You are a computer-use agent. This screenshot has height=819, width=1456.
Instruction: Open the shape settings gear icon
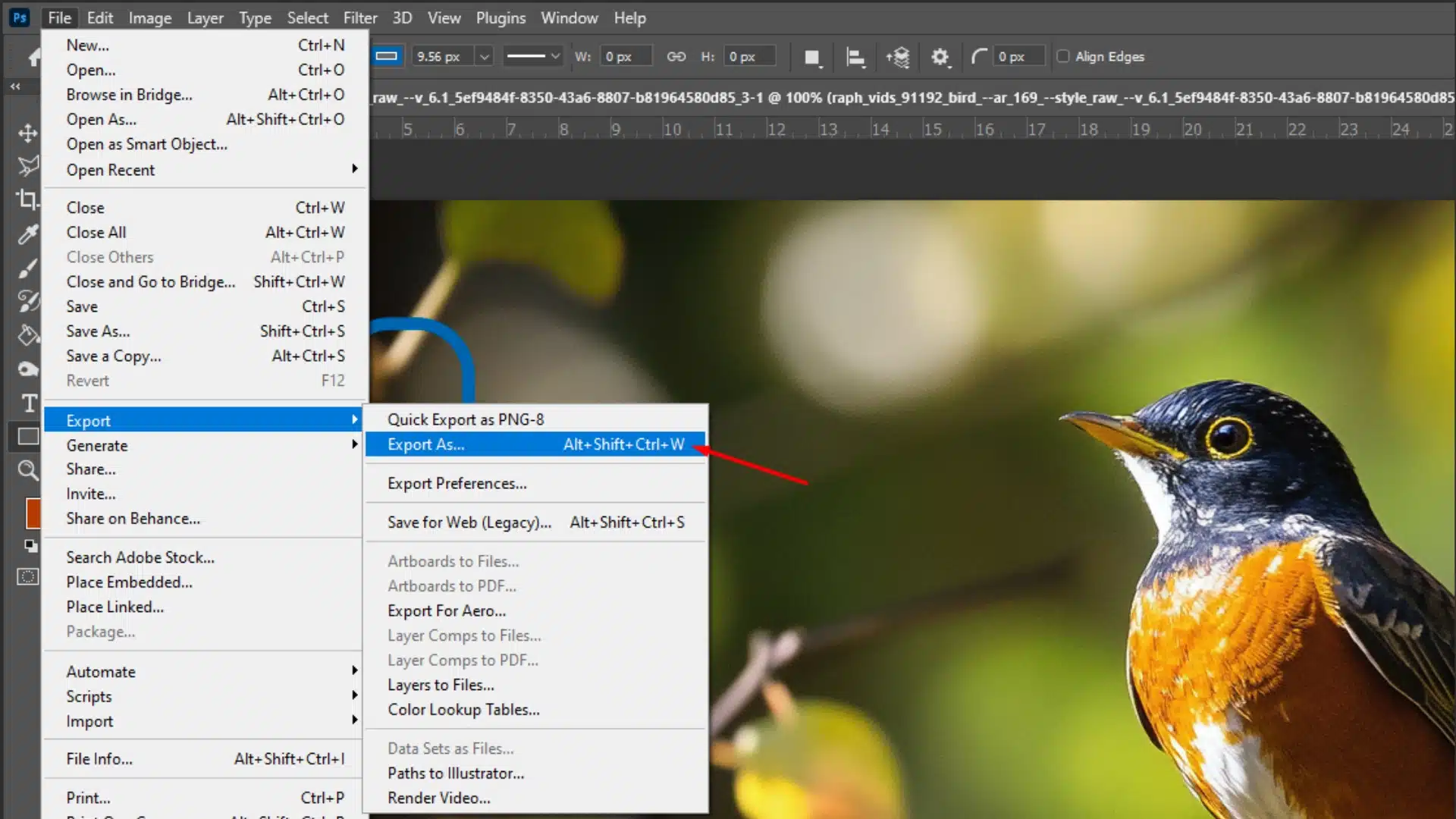[940, 58]
